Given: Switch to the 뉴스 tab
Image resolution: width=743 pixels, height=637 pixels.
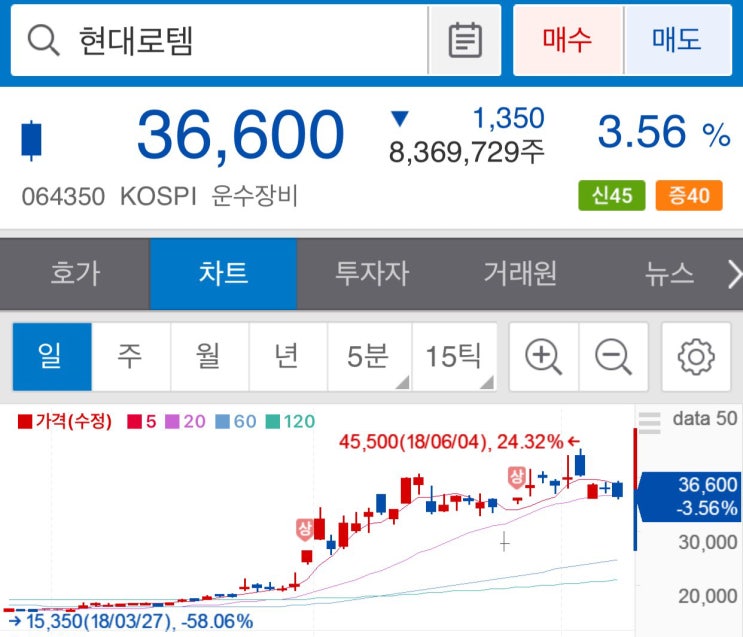Looking at the screenshot, I should coord(668,274).
